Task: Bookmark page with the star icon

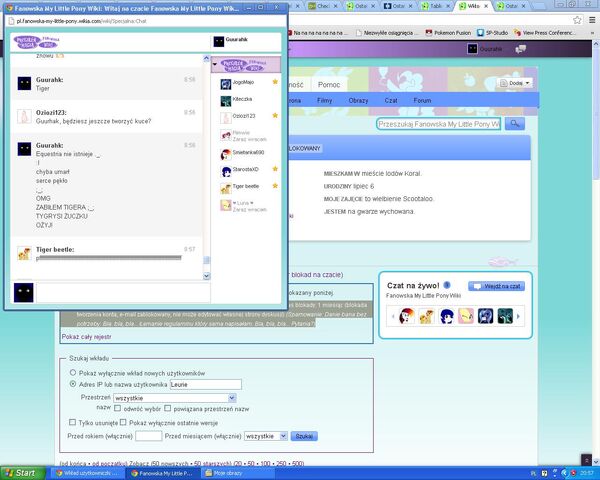Action: coord(577,20)
